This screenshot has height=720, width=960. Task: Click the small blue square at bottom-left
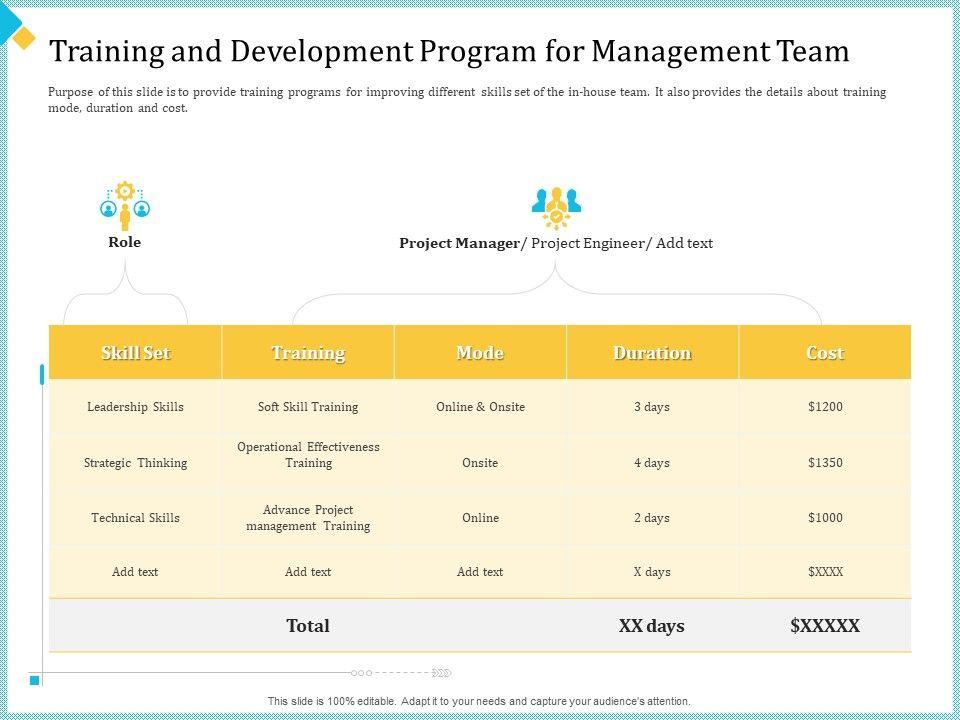pos(35,680)
